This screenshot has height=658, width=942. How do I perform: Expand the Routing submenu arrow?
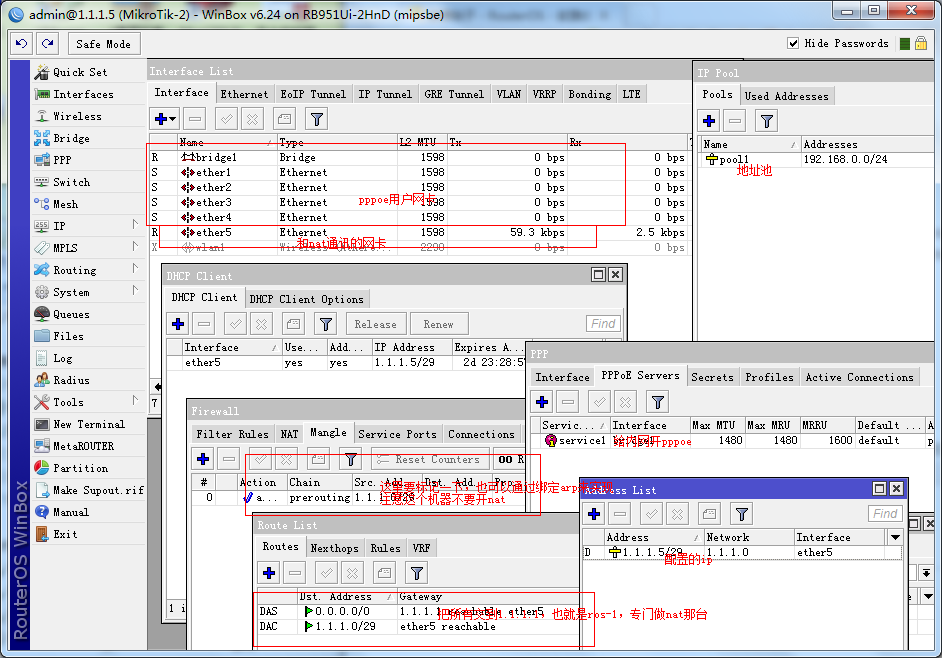point(135,269)
